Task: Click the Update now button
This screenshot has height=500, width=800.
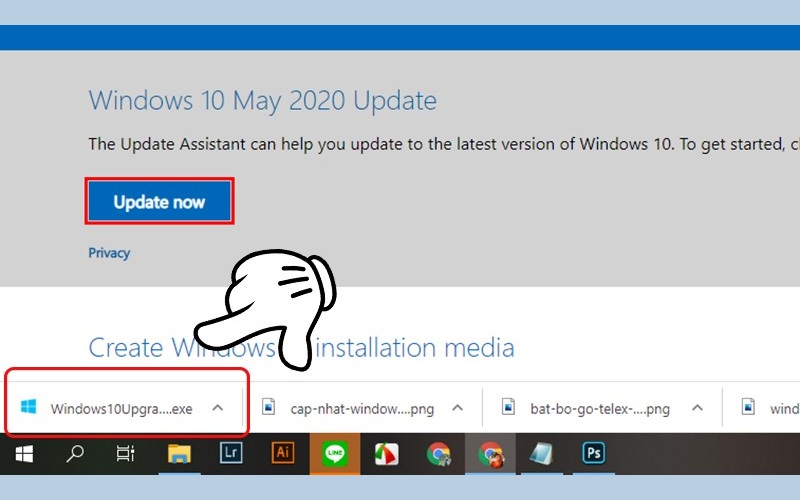Action: (159, 202)
